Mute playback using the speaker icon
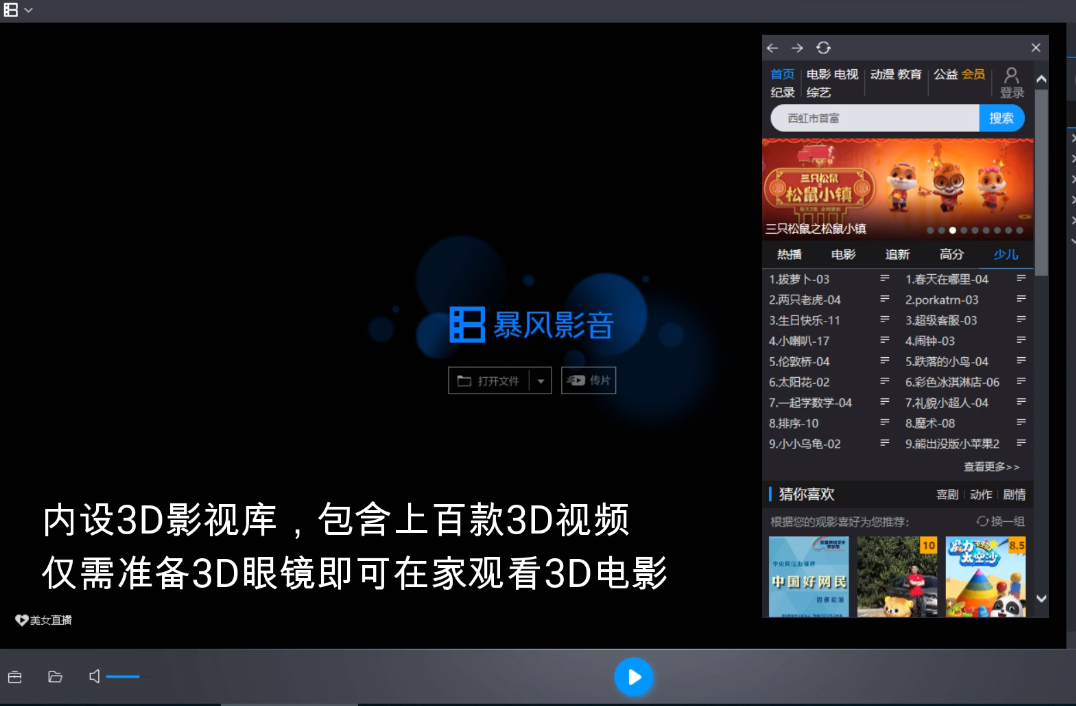 (93, 676)
